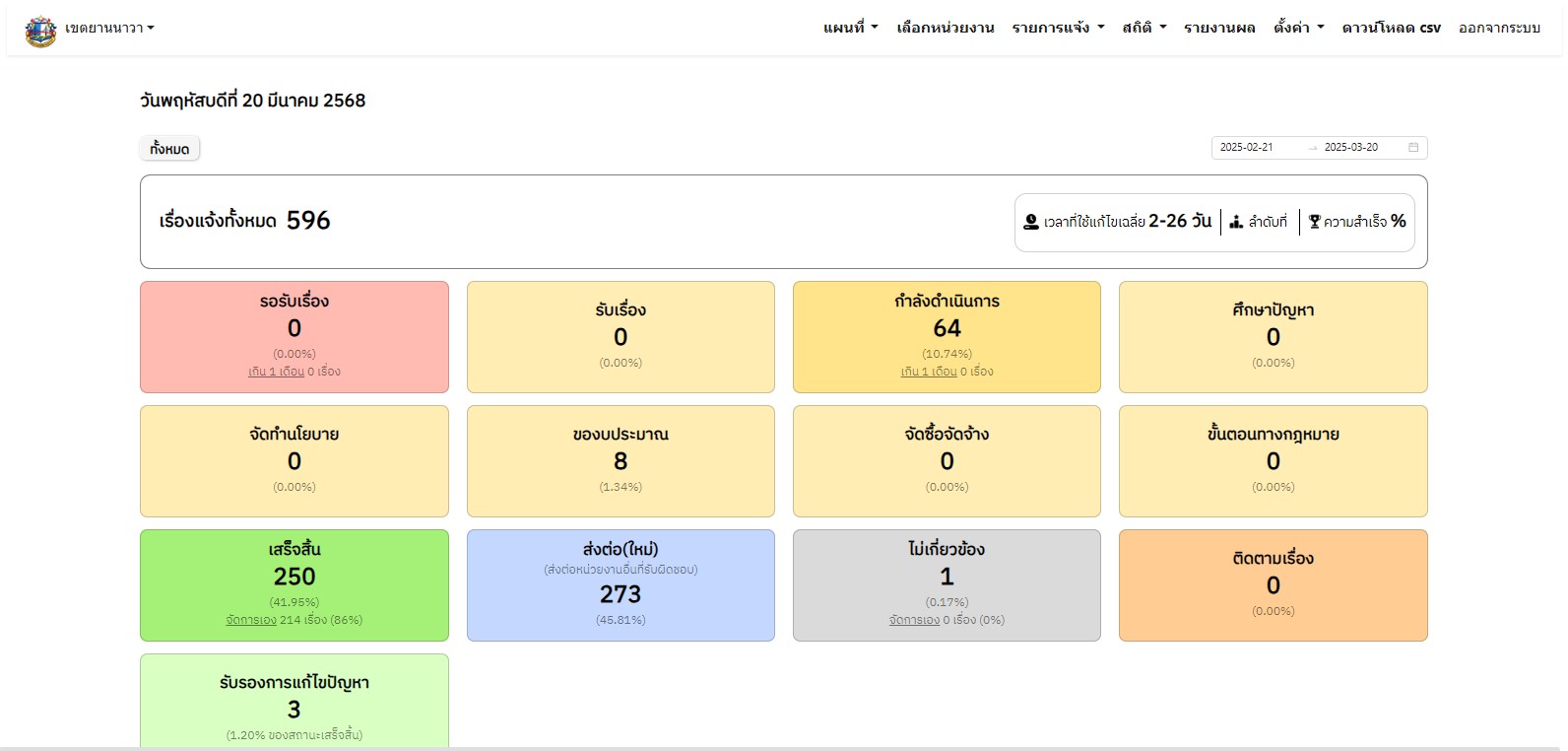Open the จัดทำนโยบาย status card
This screenshot has height=751, width=1568.
coord(294,461)
